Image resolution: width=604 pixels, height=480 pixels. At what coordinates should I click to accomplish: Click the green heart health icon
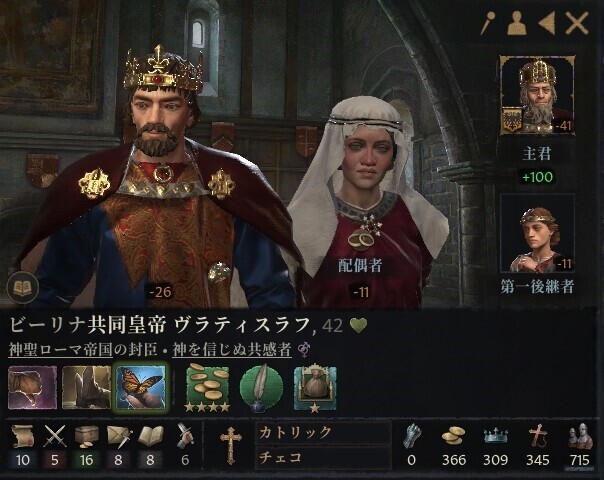358,326
